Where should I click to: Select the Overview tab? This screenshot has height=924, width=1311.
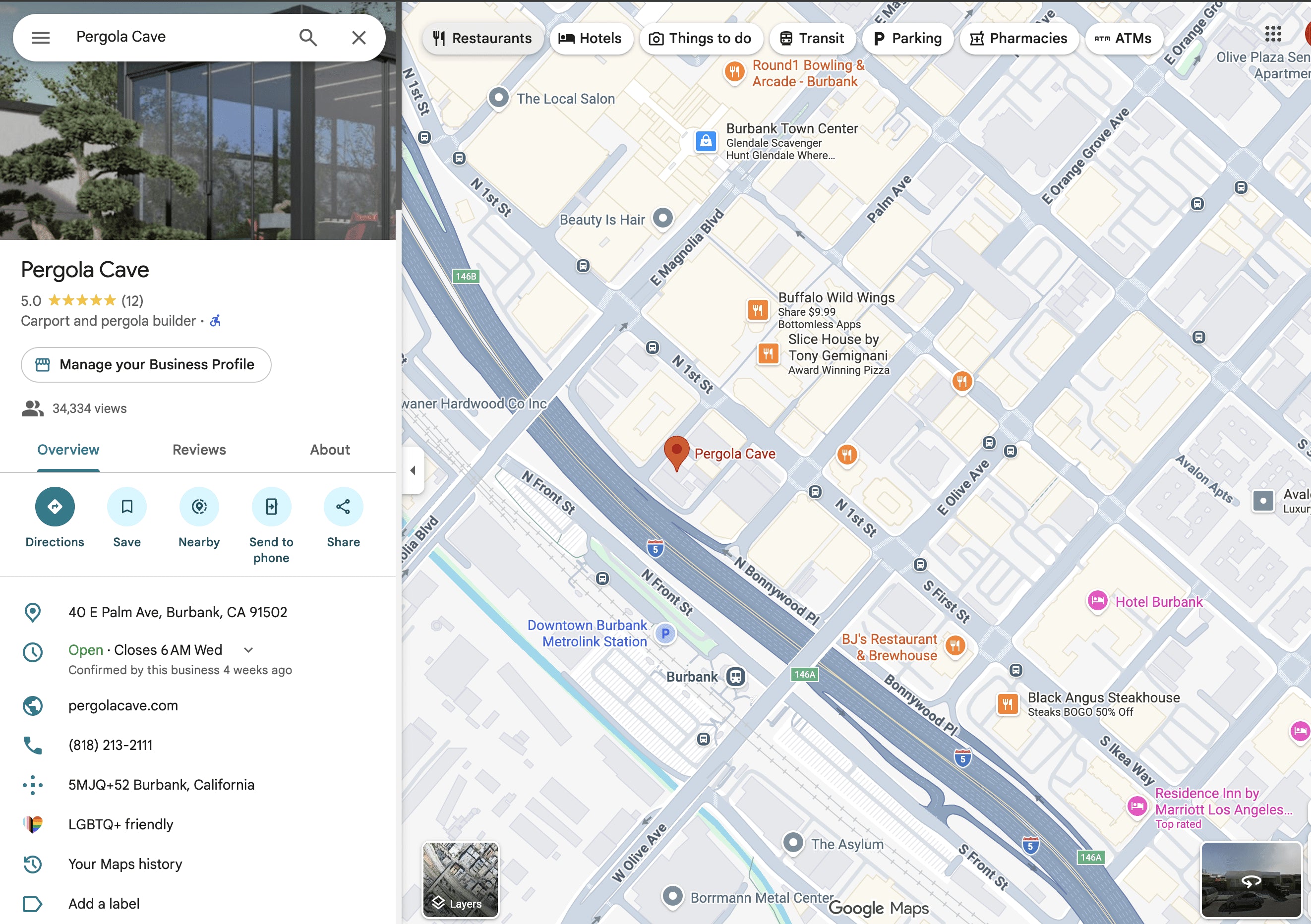(x=68, y=450)
